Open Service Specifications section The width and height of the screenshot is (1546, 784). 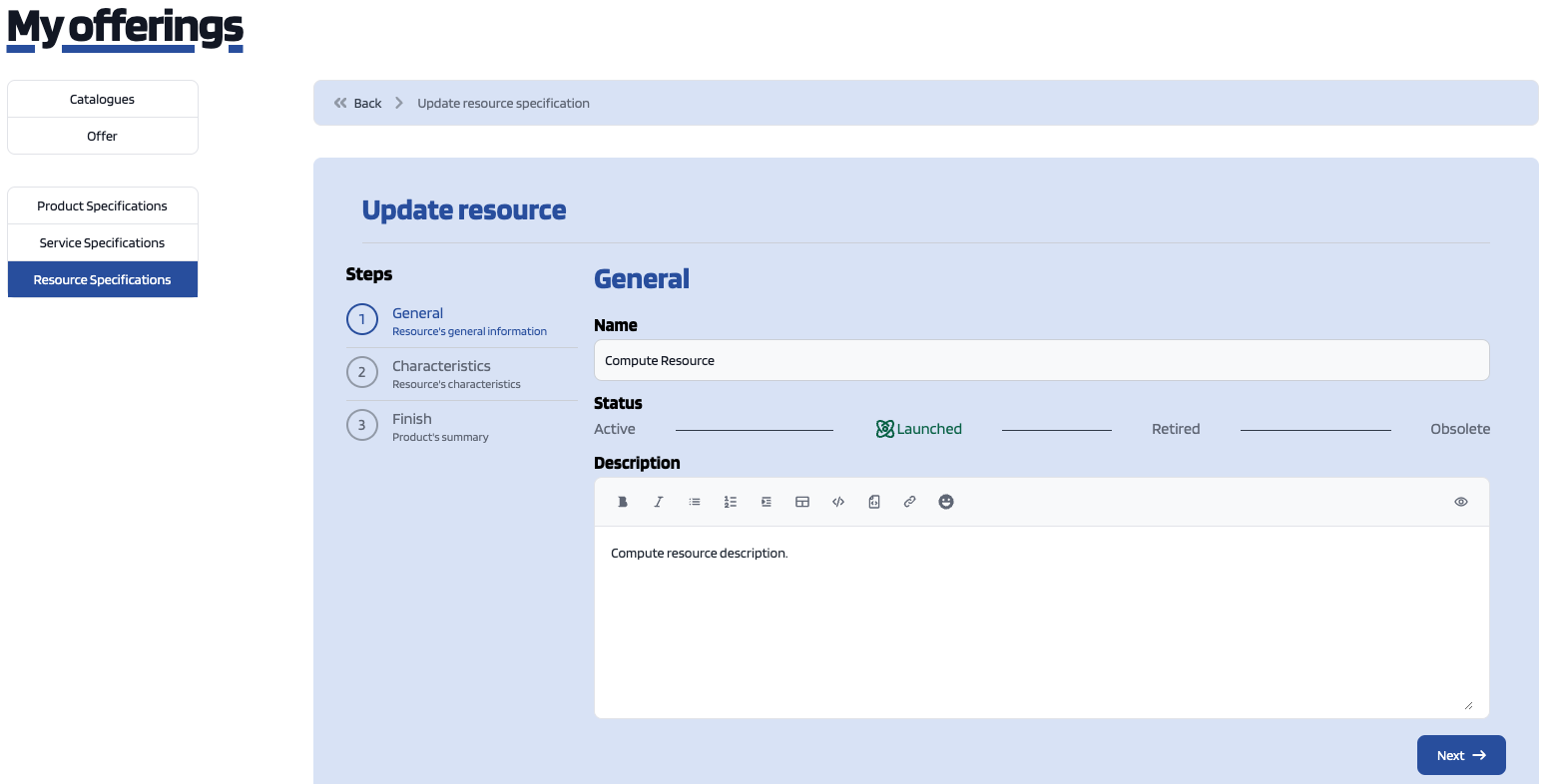pos(103,242)
